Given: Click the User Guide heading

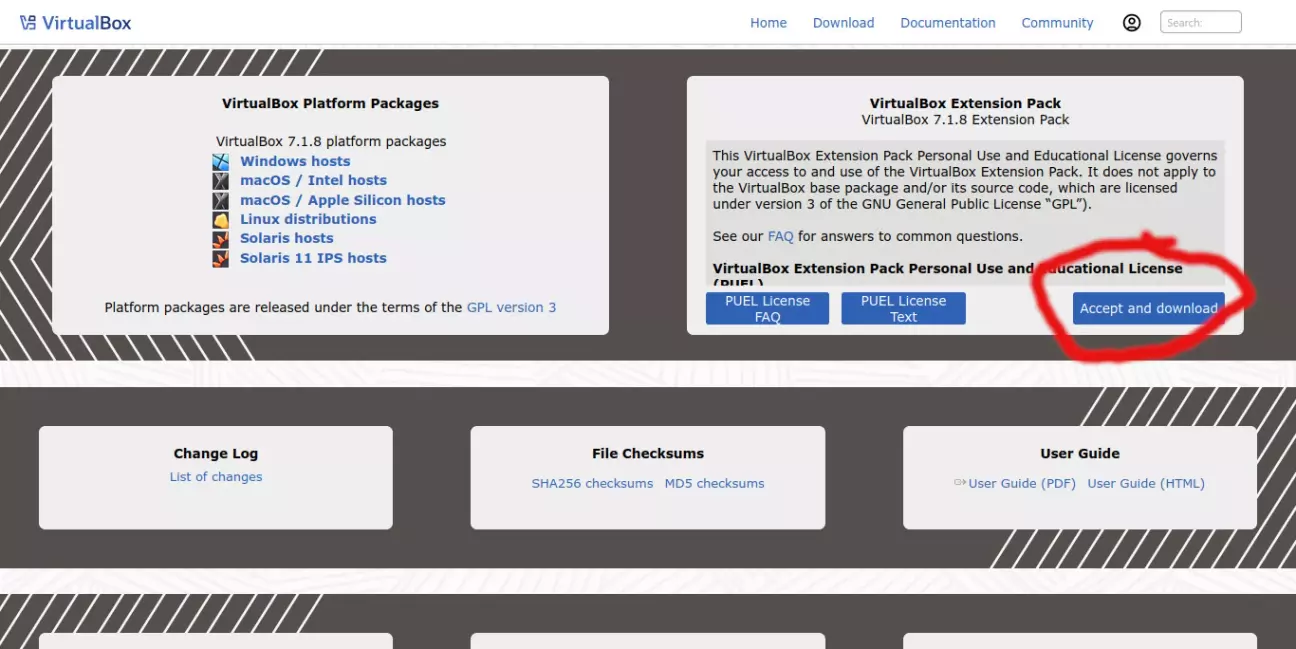Looking at the screenshot, I should coord(1080,453).
